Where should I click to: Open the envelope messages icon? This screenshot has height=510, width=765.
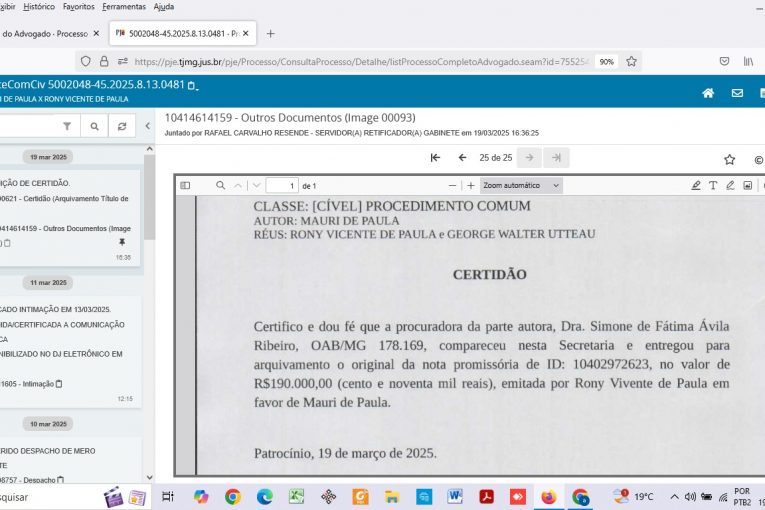pos(737,93)
